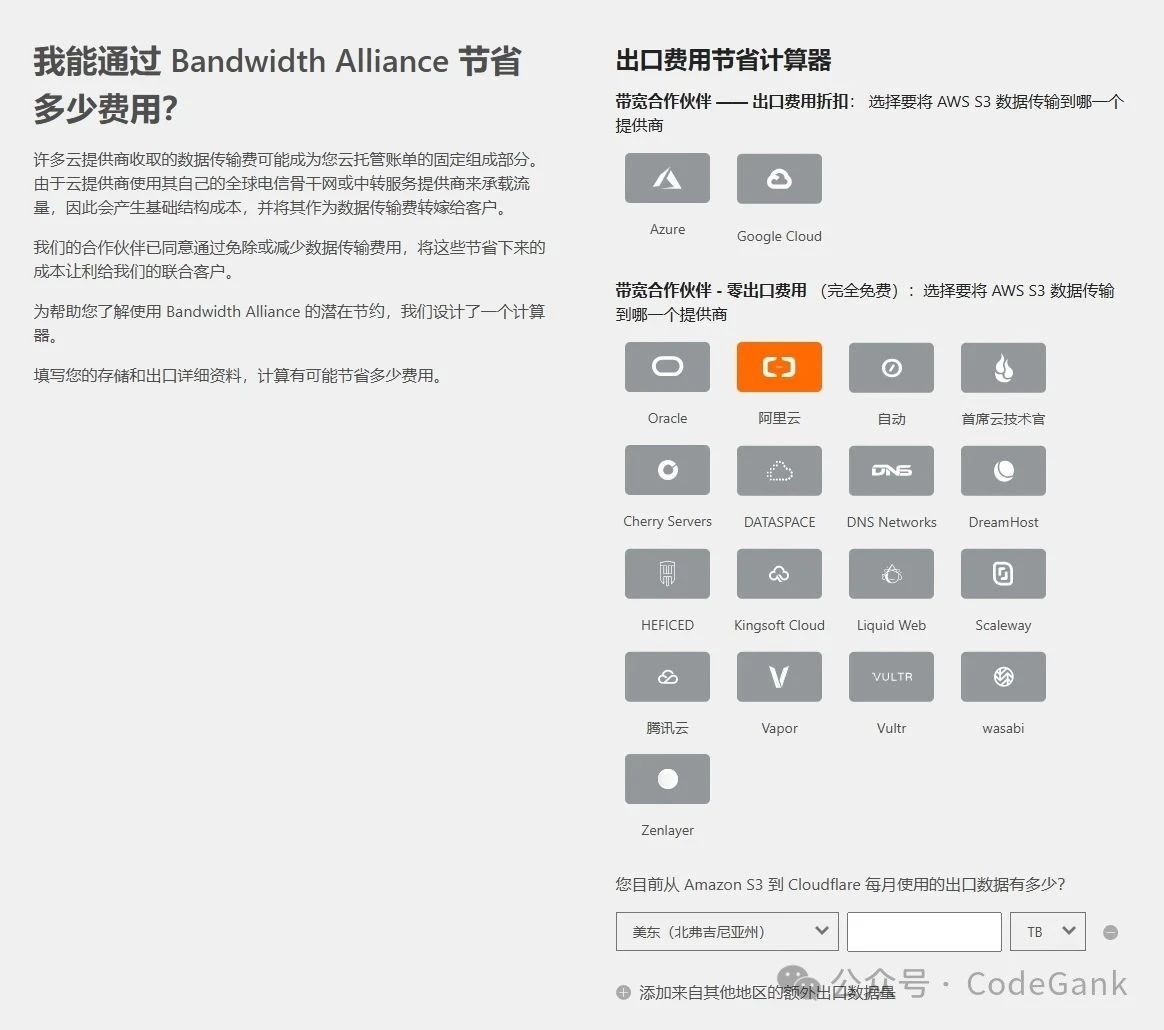Click the paragraph starting 许多云提供商收取的数据传输费
The height and width of the screenshot is (1030, 1164).
tap(288, 183)
